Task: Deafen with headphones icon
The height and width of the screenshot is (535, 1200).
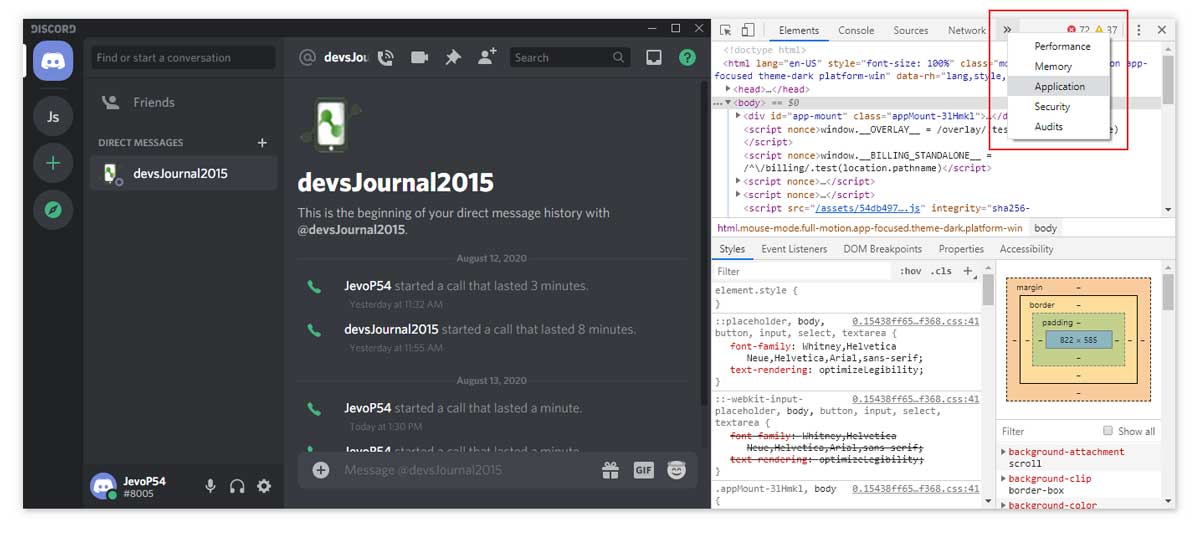Action: point(237,486)
